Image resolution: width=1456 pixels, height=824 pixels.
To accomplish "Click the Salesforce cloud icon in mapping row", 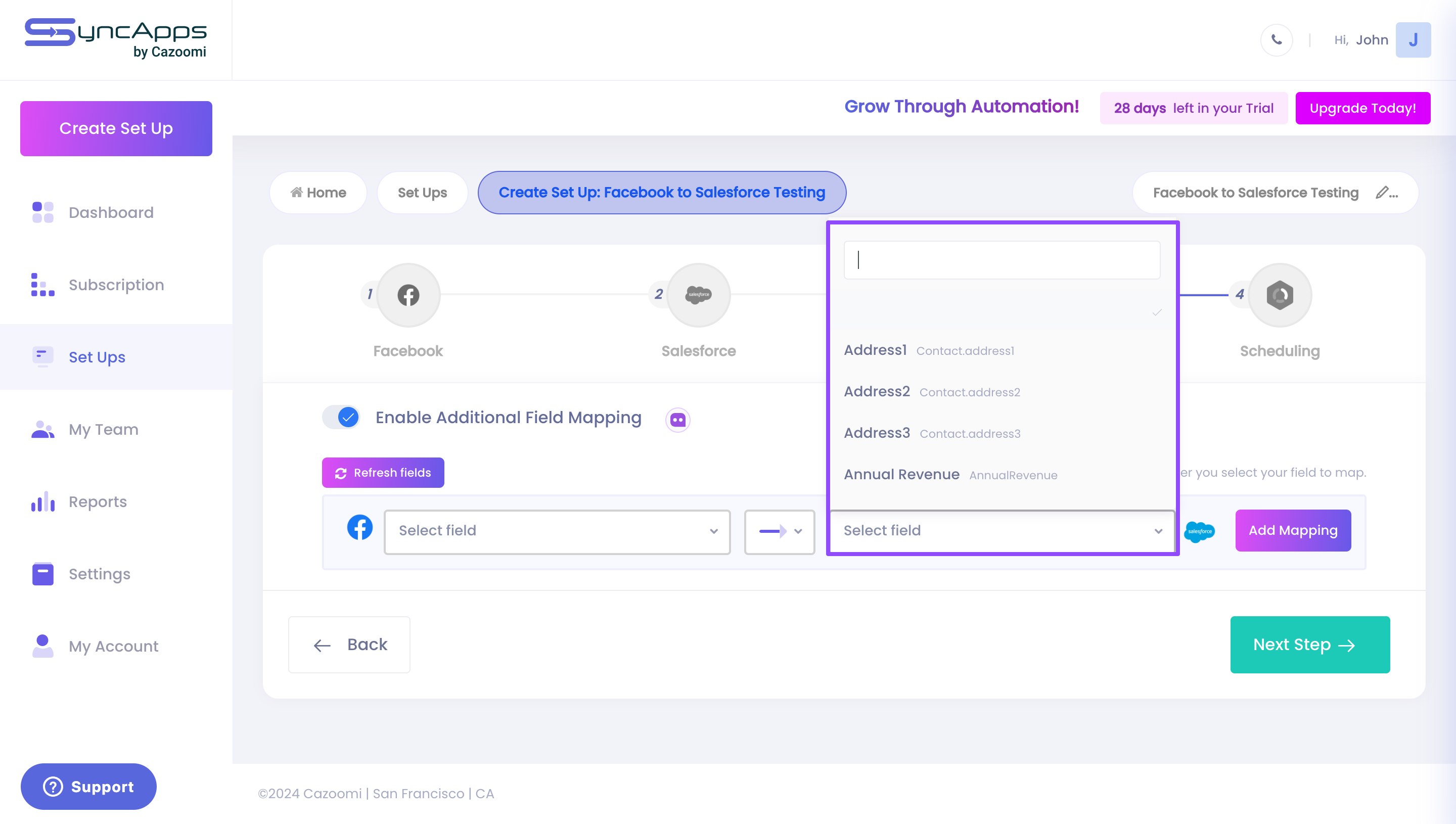I will click(1199, 531).
